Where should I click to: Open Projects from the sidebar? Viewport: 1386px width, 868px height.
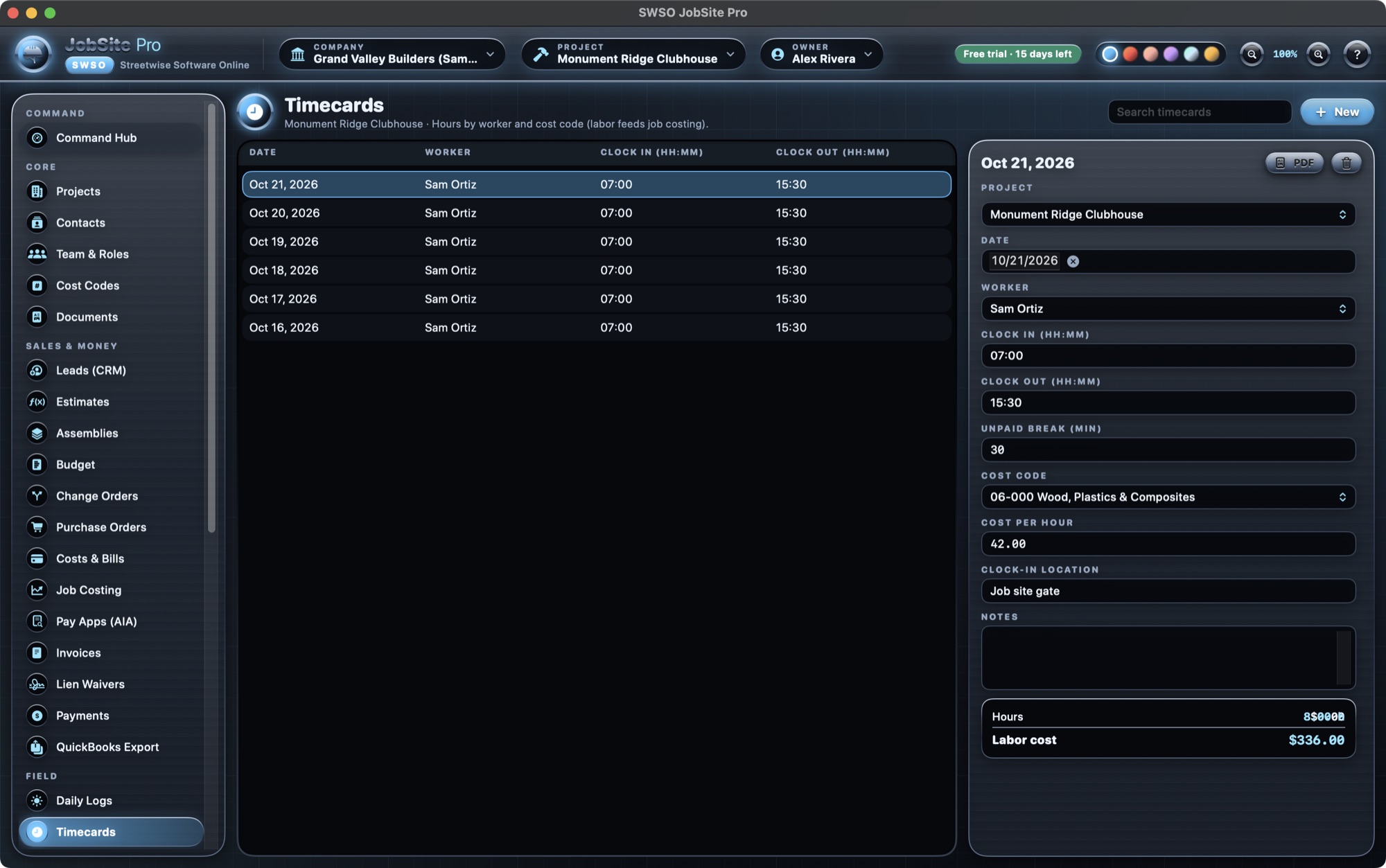[x=111, y=191]
